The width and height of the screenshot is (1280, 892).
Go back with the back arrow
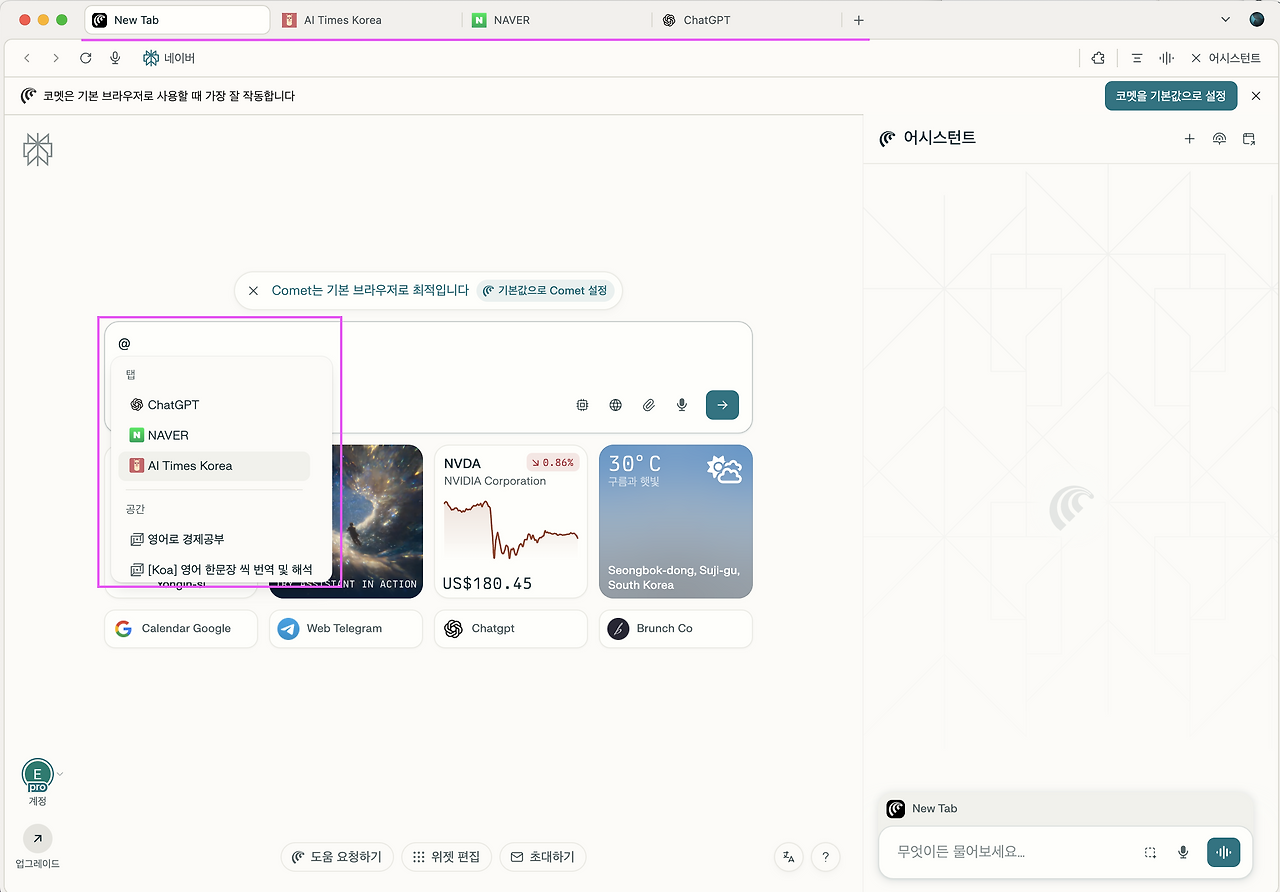pyautogui.click(x=27, y=58)
